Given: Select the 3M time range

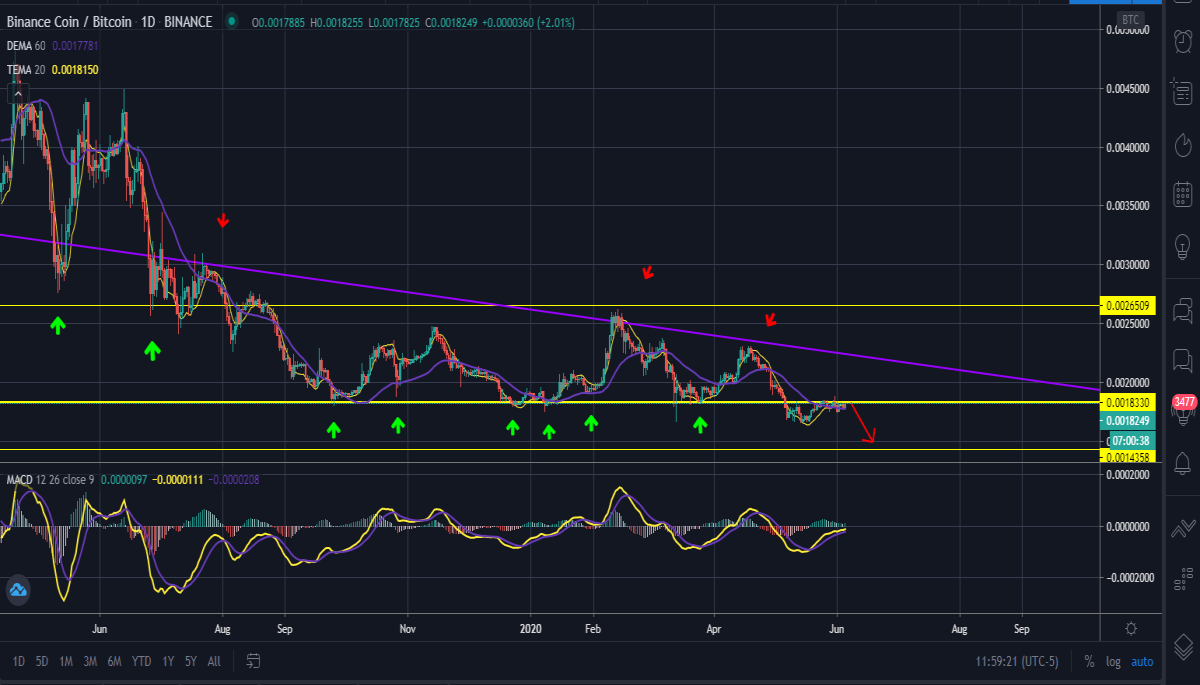Looking at the screenshot, I should (x=90, y=662).
